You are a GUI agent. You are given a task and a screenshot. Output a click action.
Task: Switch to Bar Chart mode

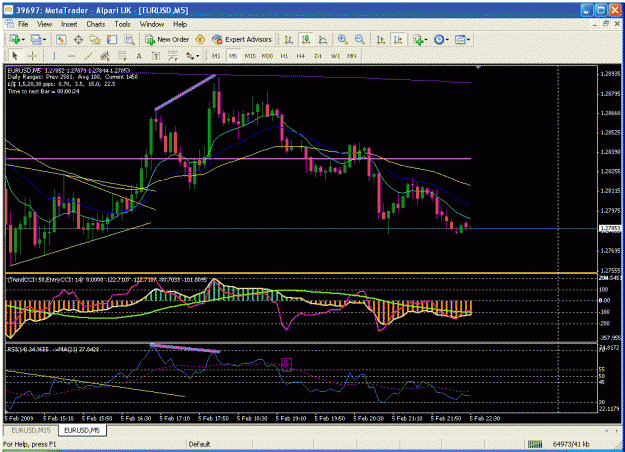(x=289, y=39)
